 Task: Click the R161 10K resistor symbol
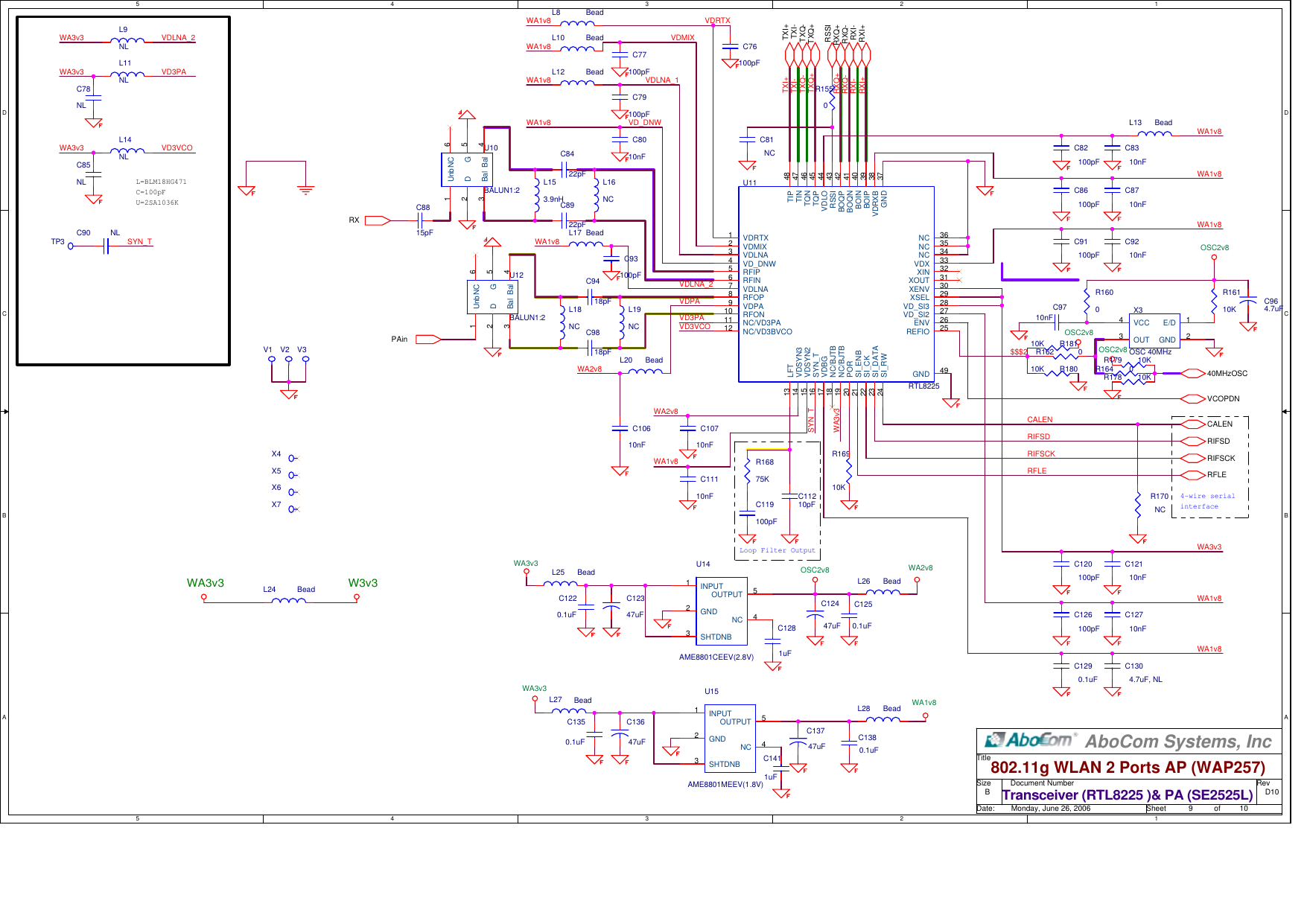tap(1215, 300)
